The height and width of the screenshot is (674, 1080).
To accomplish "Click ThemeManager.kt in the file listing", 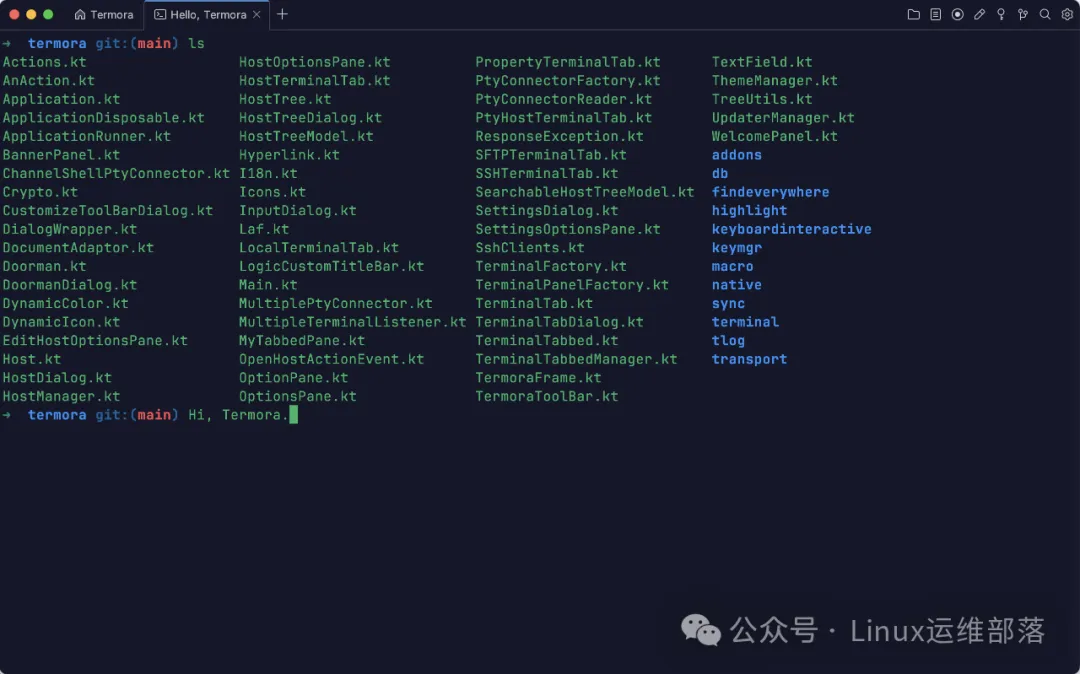I will pyautogui.click(x=774, y=80).
